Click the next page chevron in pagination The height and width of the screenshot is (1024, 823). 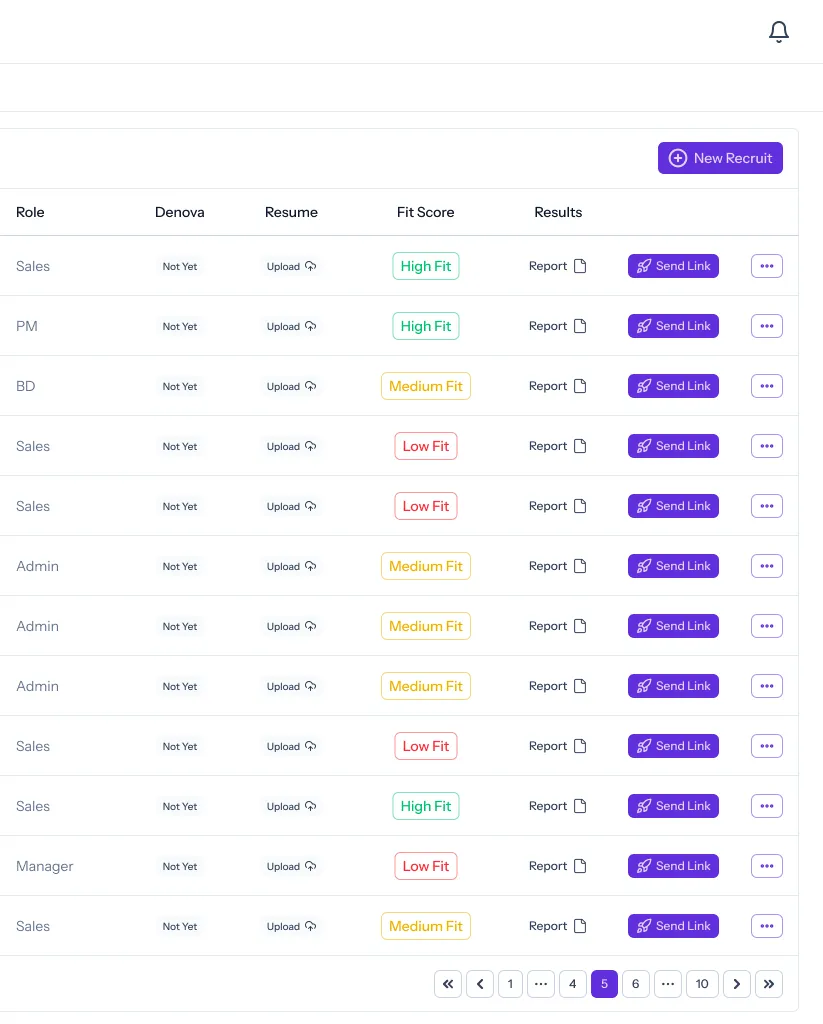(737, 983)
